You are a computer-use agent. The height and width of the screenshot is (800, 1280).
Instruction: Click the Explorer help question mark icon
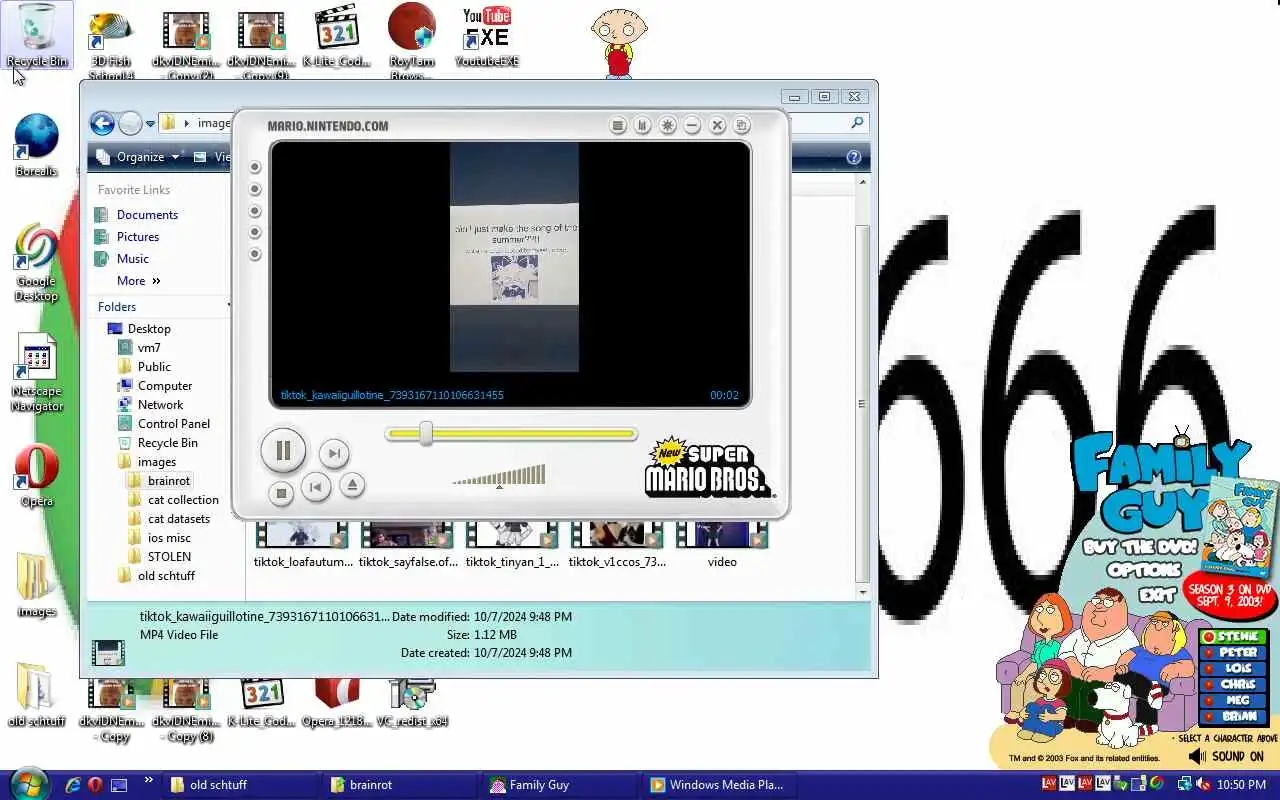coord(854,157)
